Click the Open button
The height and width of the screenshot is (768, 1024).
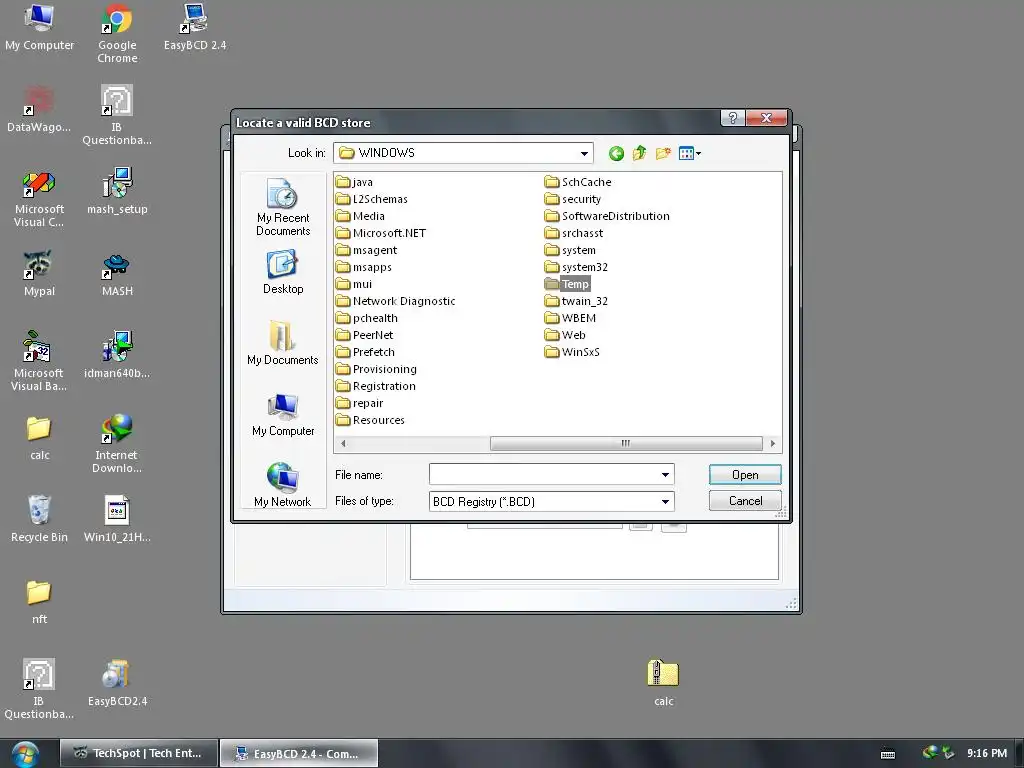[744, 475]
